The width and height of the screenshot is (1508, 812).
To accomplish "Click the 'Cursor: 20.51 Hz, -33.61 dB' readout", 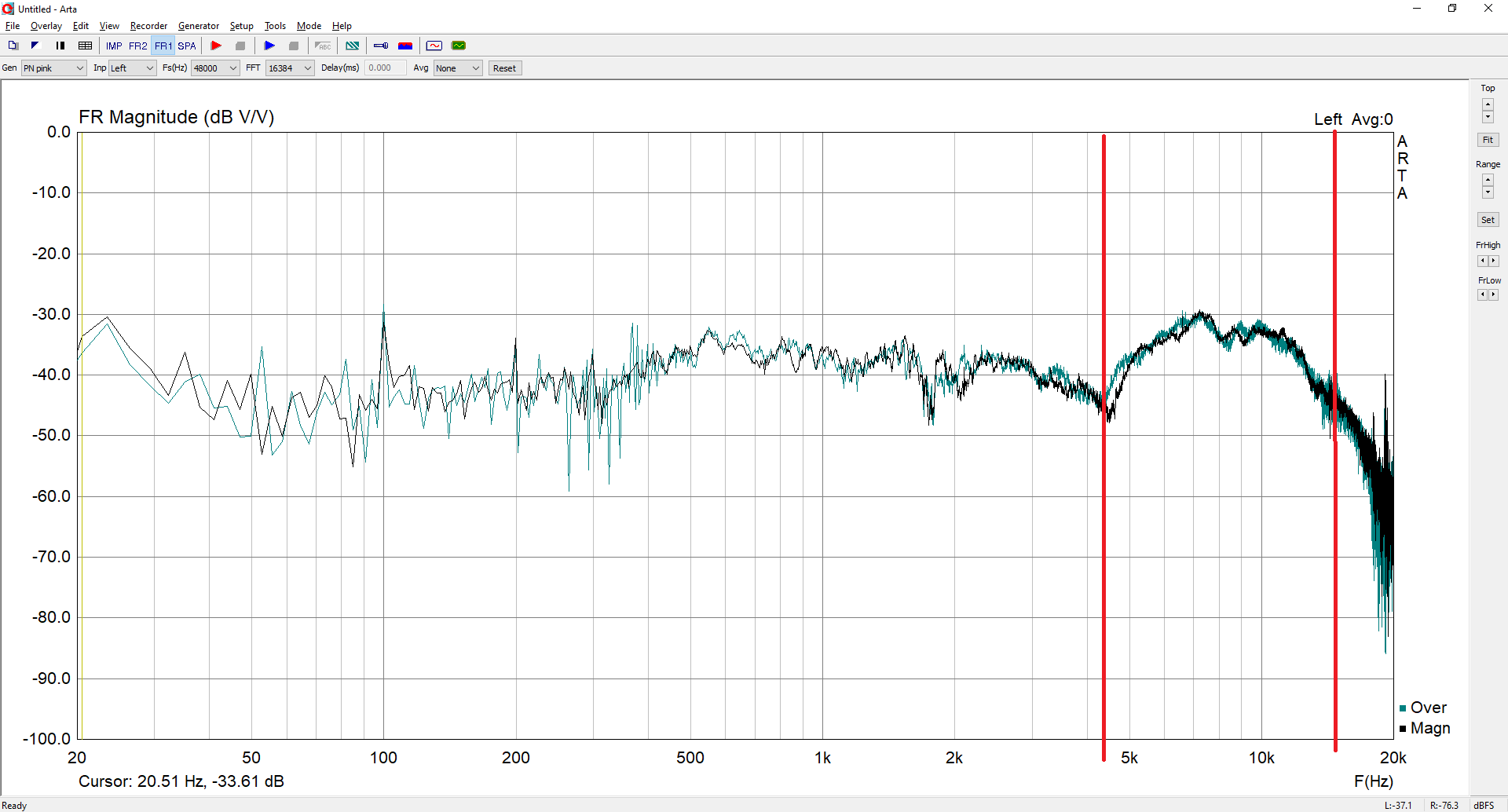I will coord(181,781).
